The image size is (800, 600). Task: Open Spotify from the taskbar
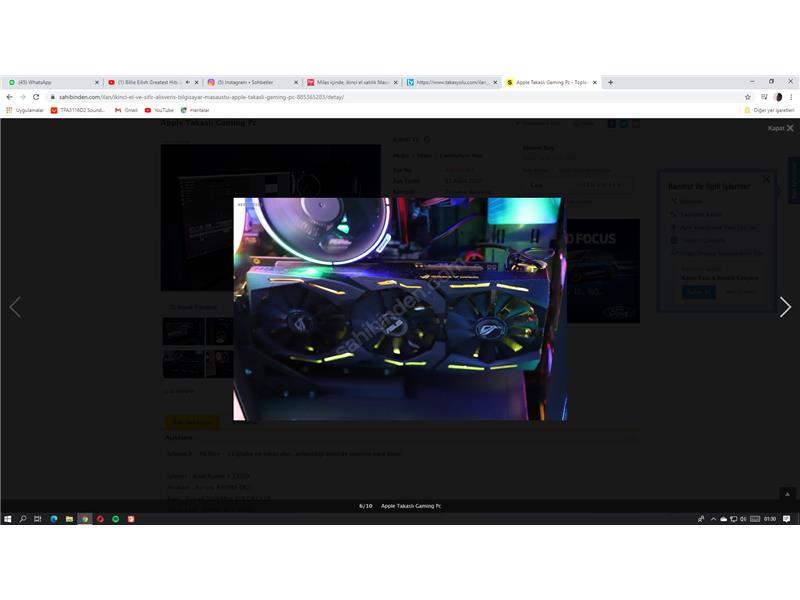pos(116,519)
